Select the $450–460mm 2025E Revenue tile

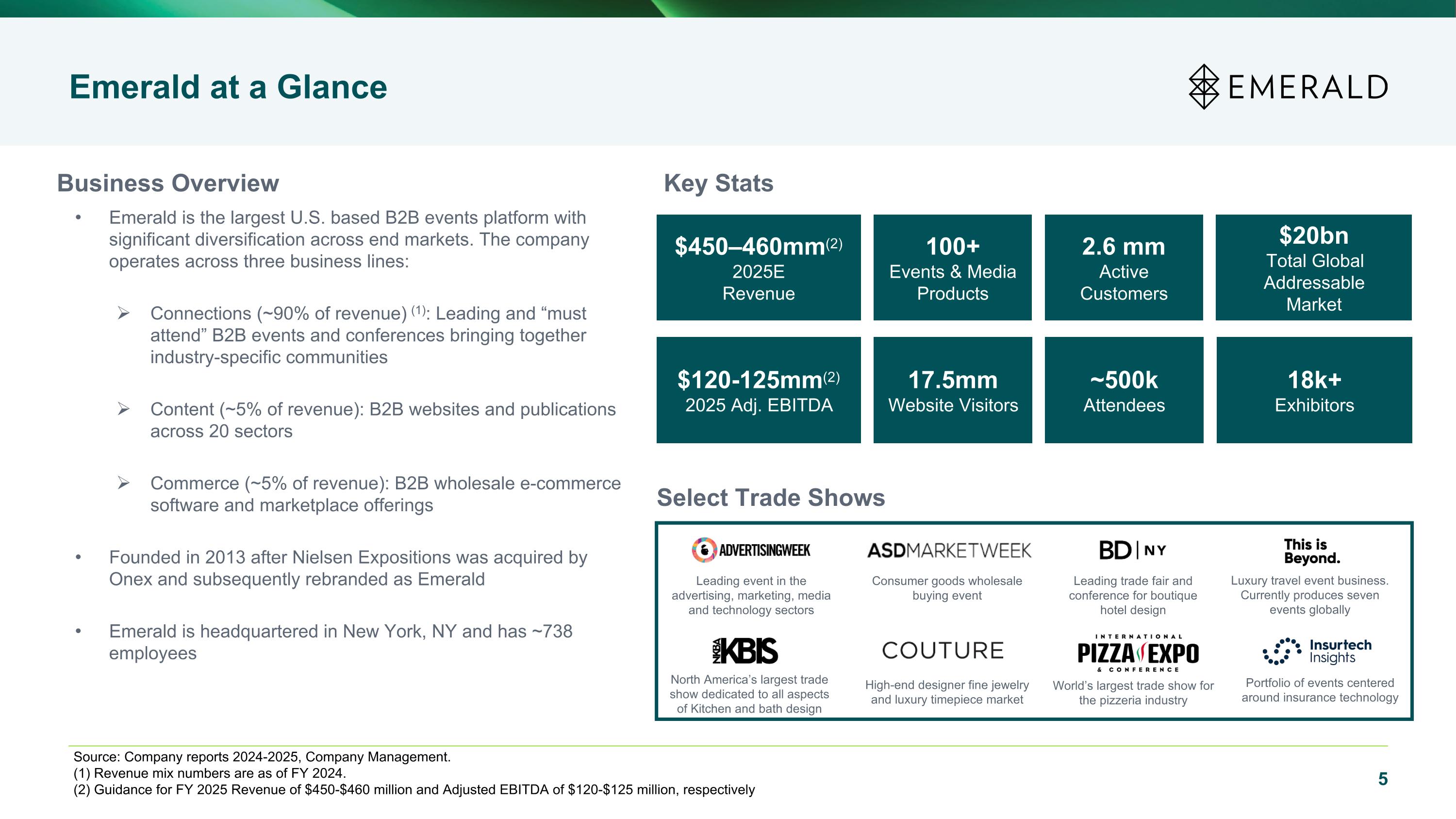[x=758, y=267]
